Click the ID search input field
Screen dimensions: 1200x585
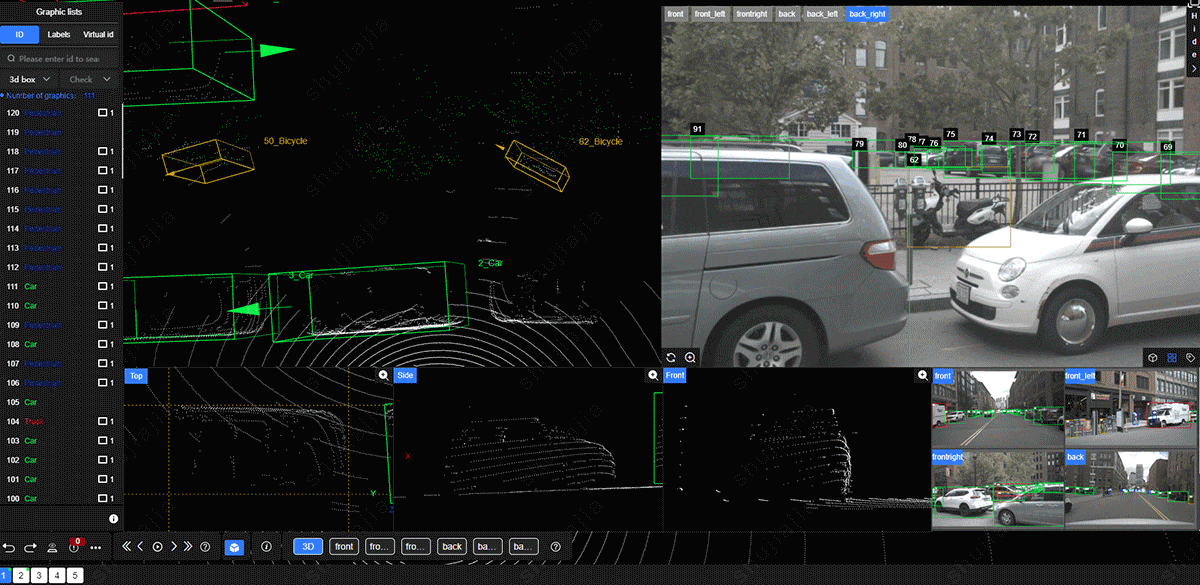[65, 59]
